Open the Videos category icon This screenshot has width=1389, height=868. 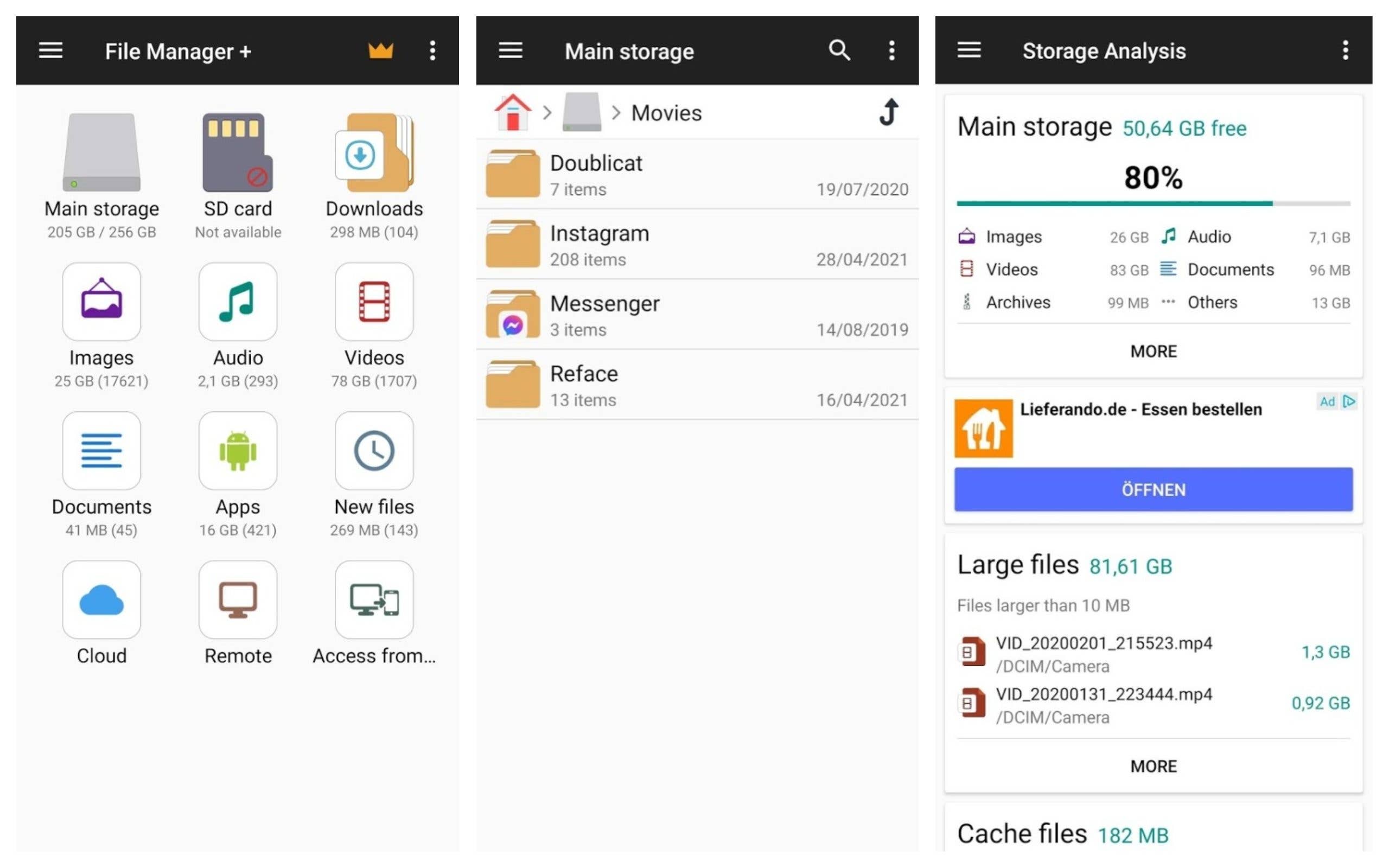(374, 302)
